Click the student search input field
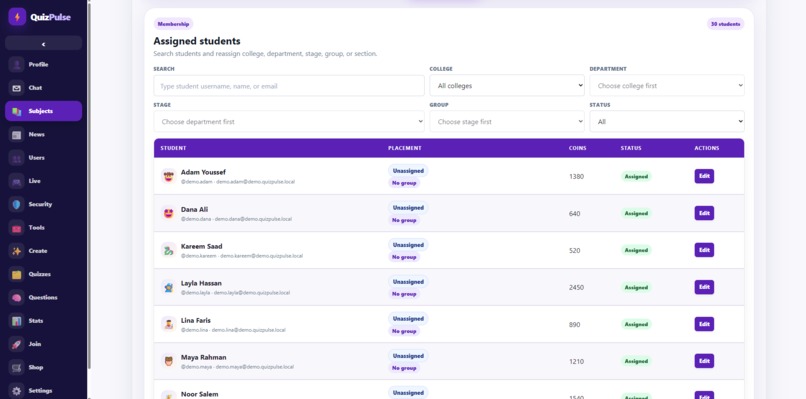This screenshot has height=399, width=806. (289, 86)
